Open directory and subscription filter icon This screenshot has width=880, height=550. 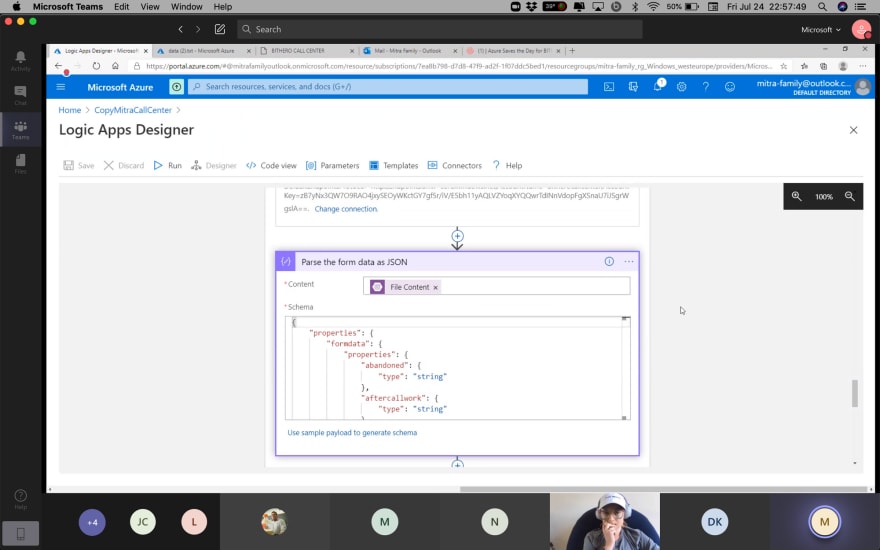pos(633,86)
